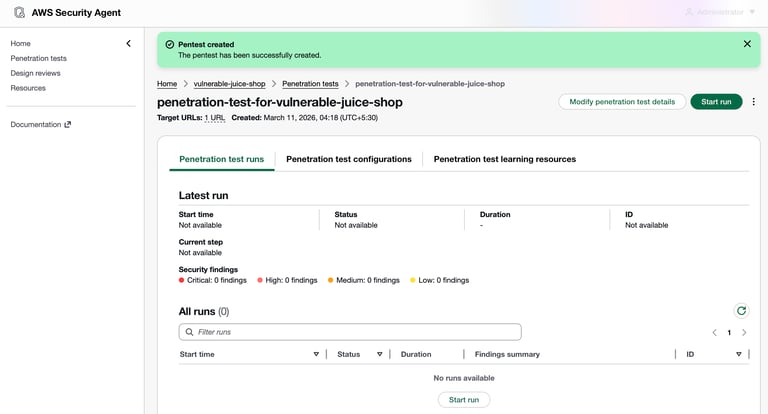The image size is (768, 414).
Task: Click the Latest run heading
Action: [203, 195]
